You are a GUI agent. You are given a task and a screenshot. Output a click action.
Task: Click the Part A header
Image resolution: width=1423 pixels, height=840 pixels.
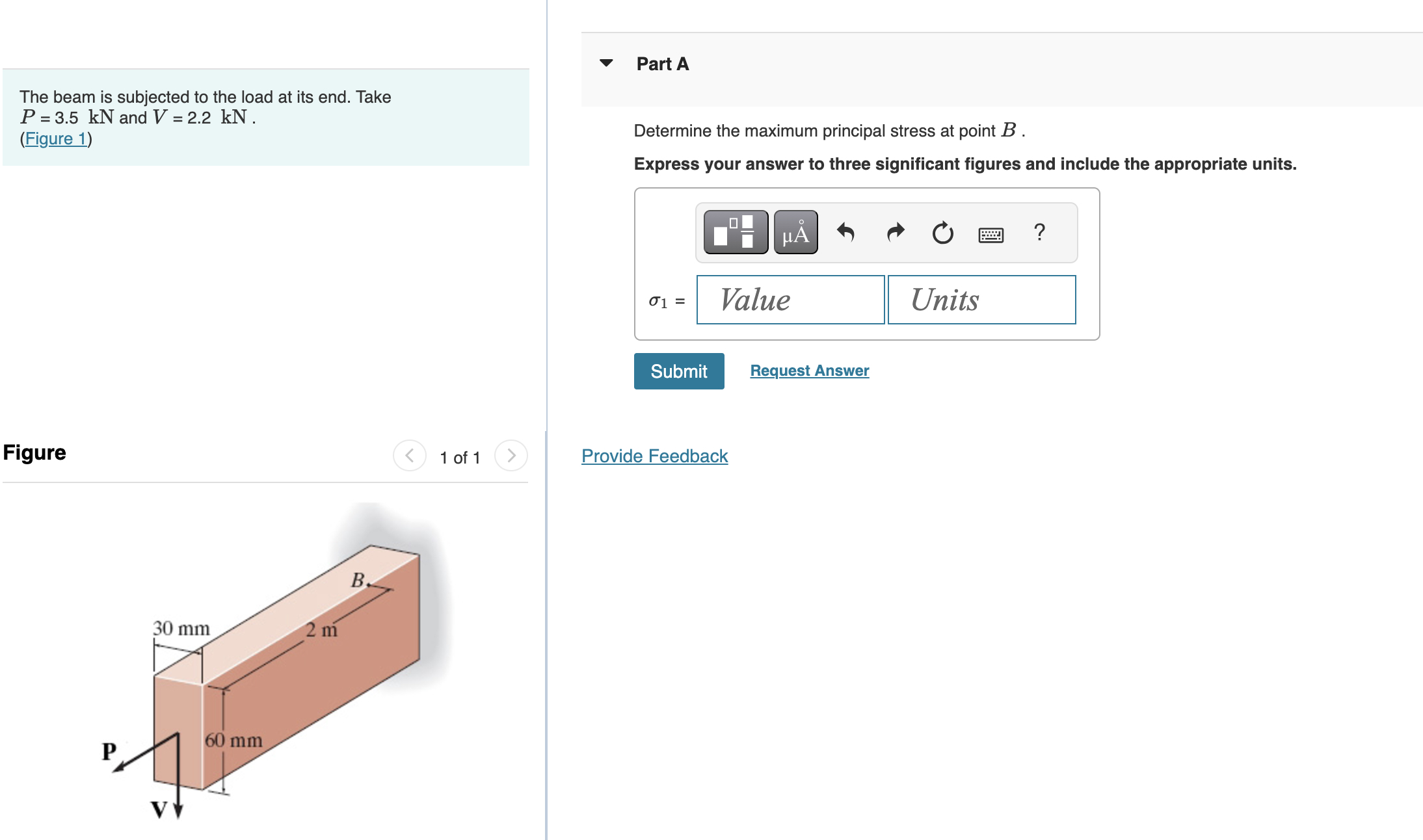click(x=662, y=63)
